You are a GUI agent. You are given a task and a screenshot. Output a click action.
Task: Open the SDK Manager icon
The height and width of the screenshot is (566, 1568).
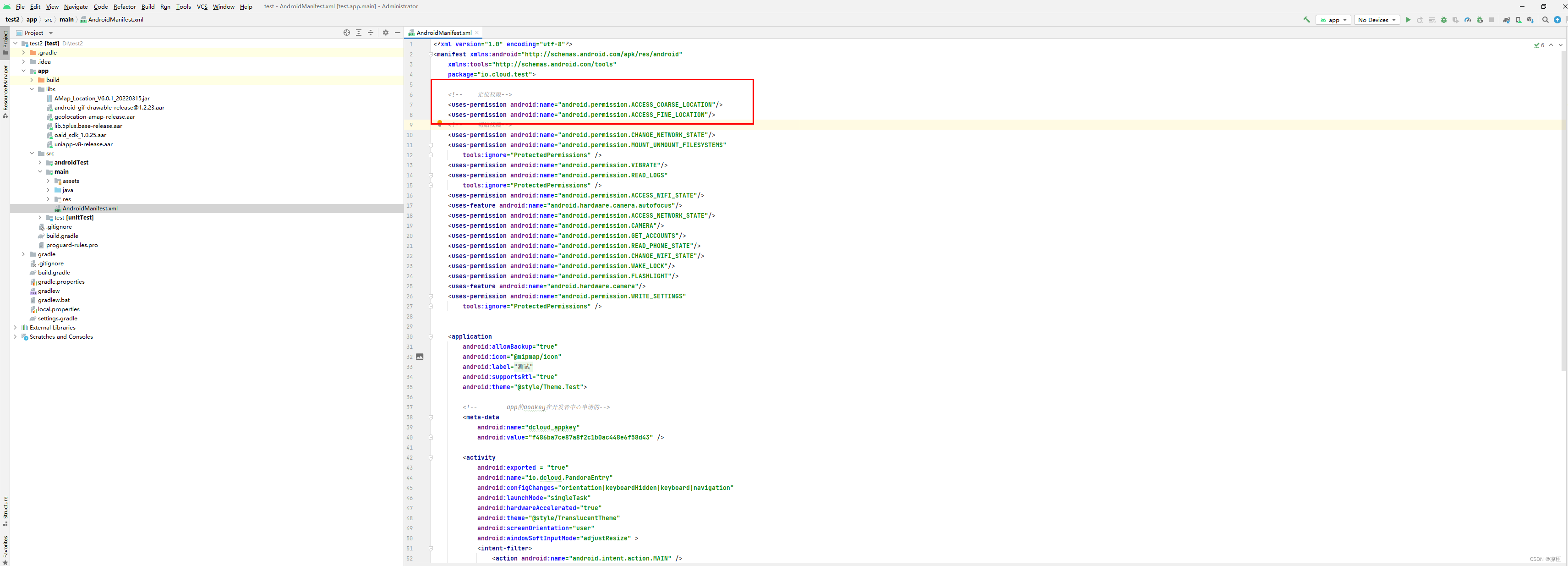[1530, 20]
